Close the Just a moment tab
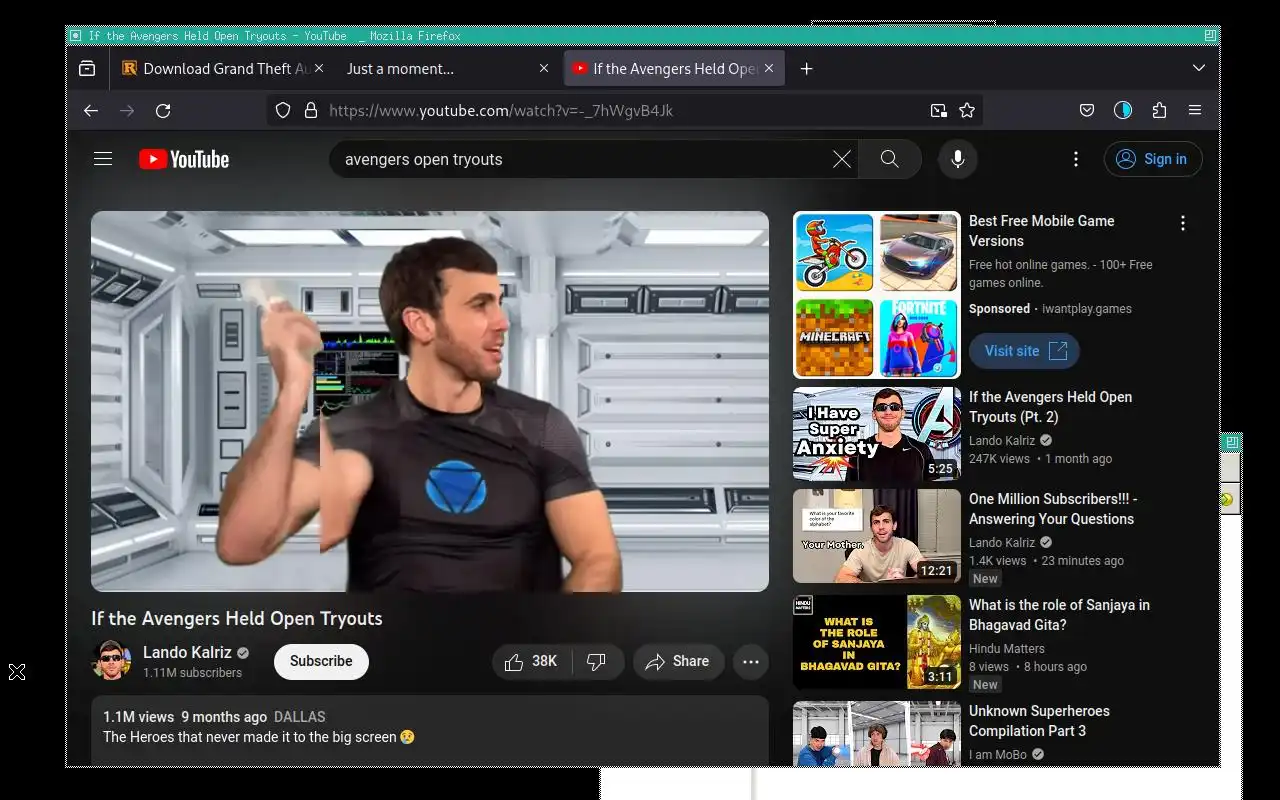The image size is (1280, 800). (544, 68)
